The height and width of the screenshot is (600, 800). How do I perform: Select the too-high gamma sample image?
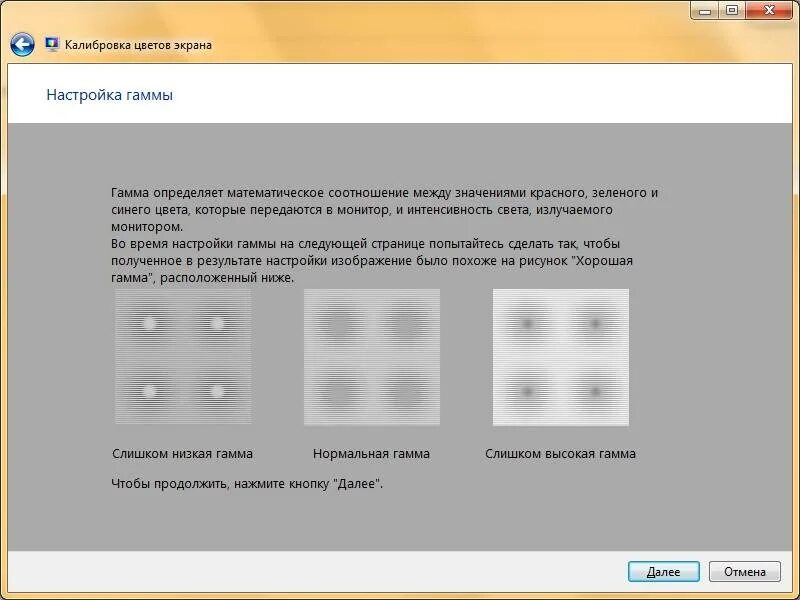(561, 357)
